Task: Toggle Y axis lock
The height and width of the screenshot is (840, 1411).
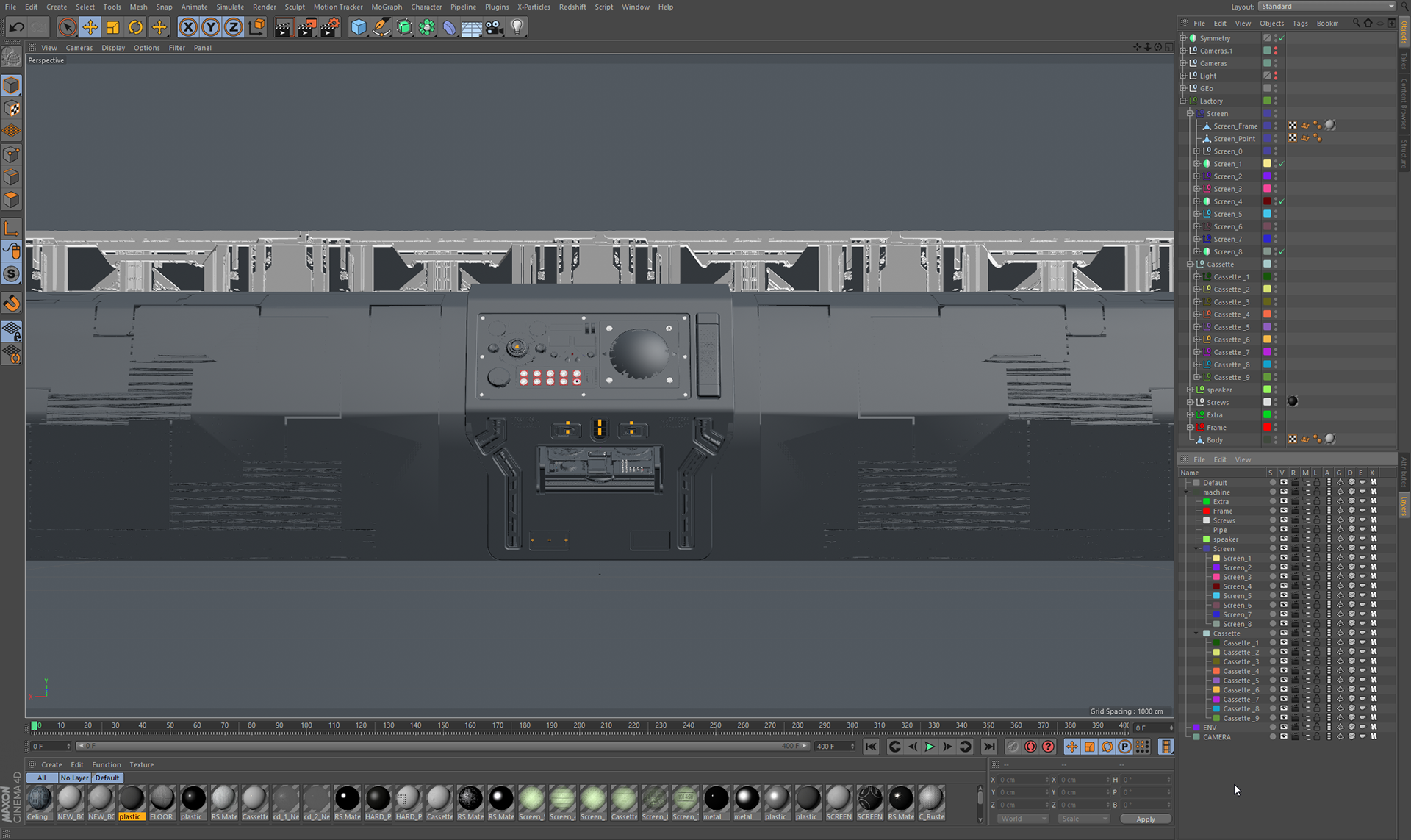Action: point(211,27)
